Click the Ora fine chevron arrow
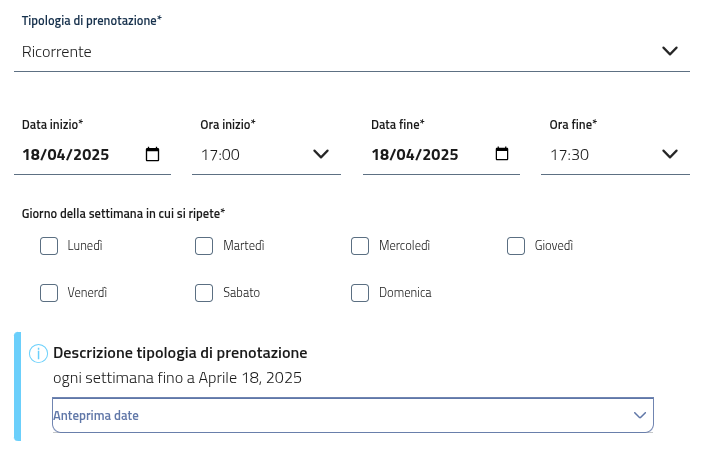 click(670, 154)
